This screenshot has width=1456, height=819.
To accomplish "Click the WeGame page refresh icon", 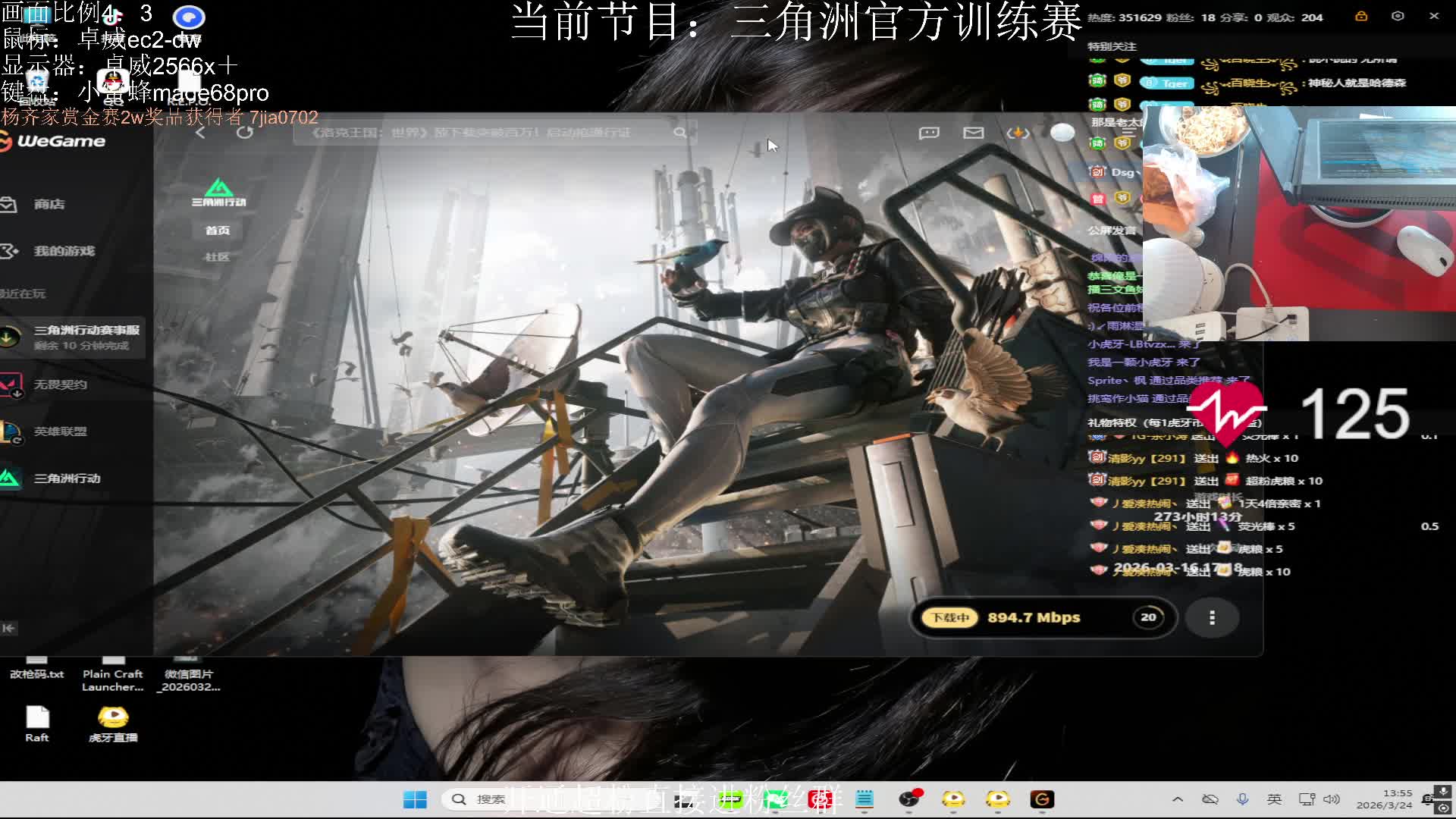I will 244,133.
